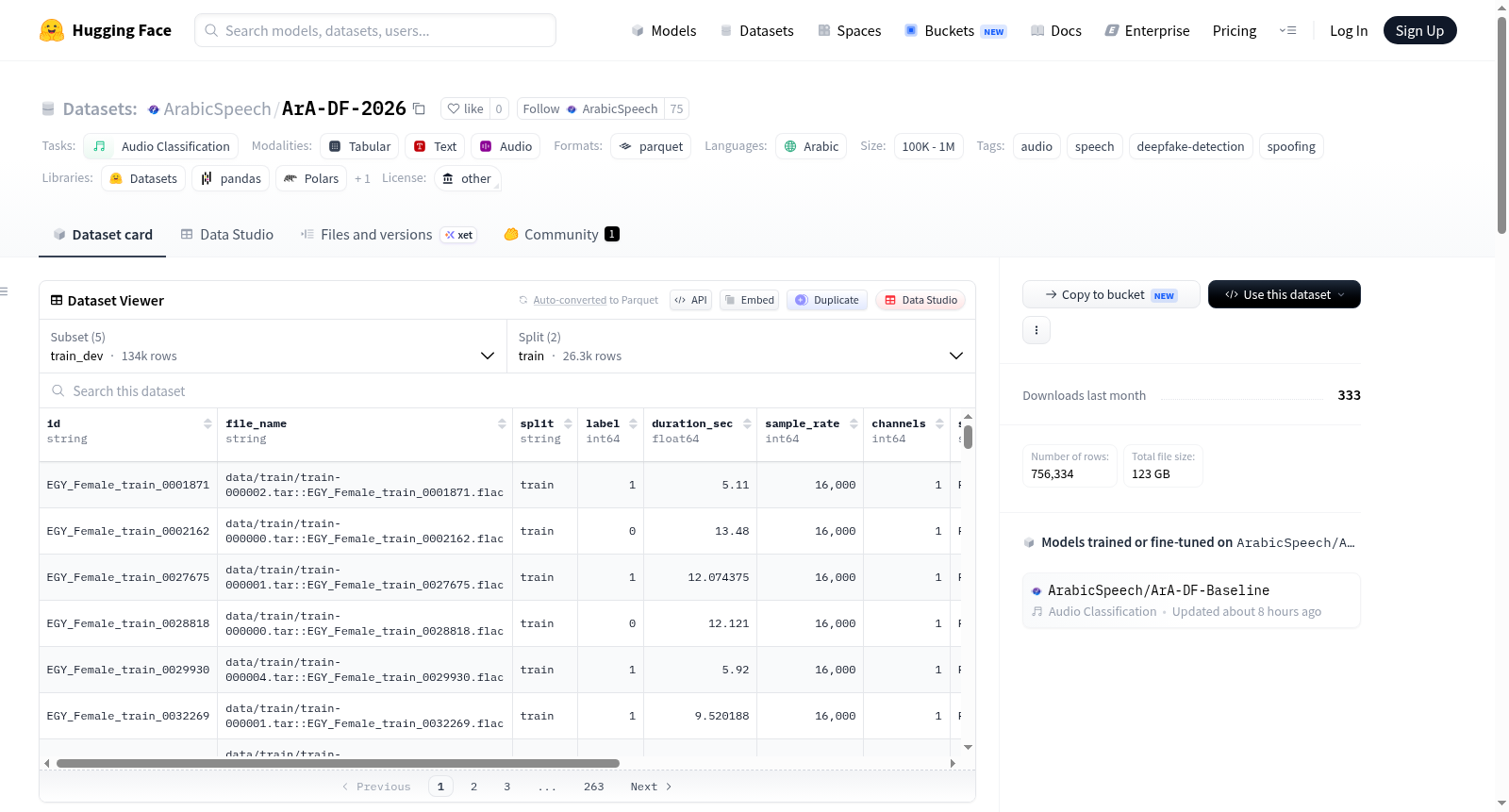Click sort icon on file_name column
Image resolution: width=1509 pixels, height=812 pixels.
502,423
